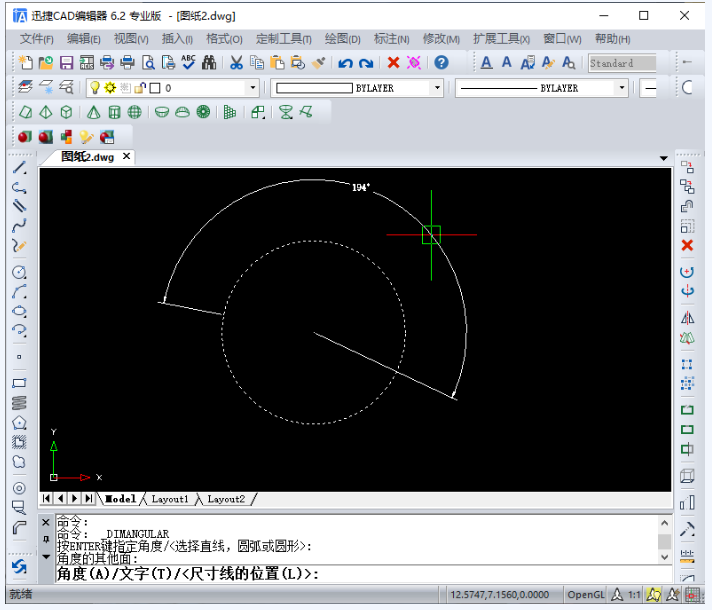The image size is (712, 610).
Task: Click the Cut scissors icon
Action: [236, 63]
